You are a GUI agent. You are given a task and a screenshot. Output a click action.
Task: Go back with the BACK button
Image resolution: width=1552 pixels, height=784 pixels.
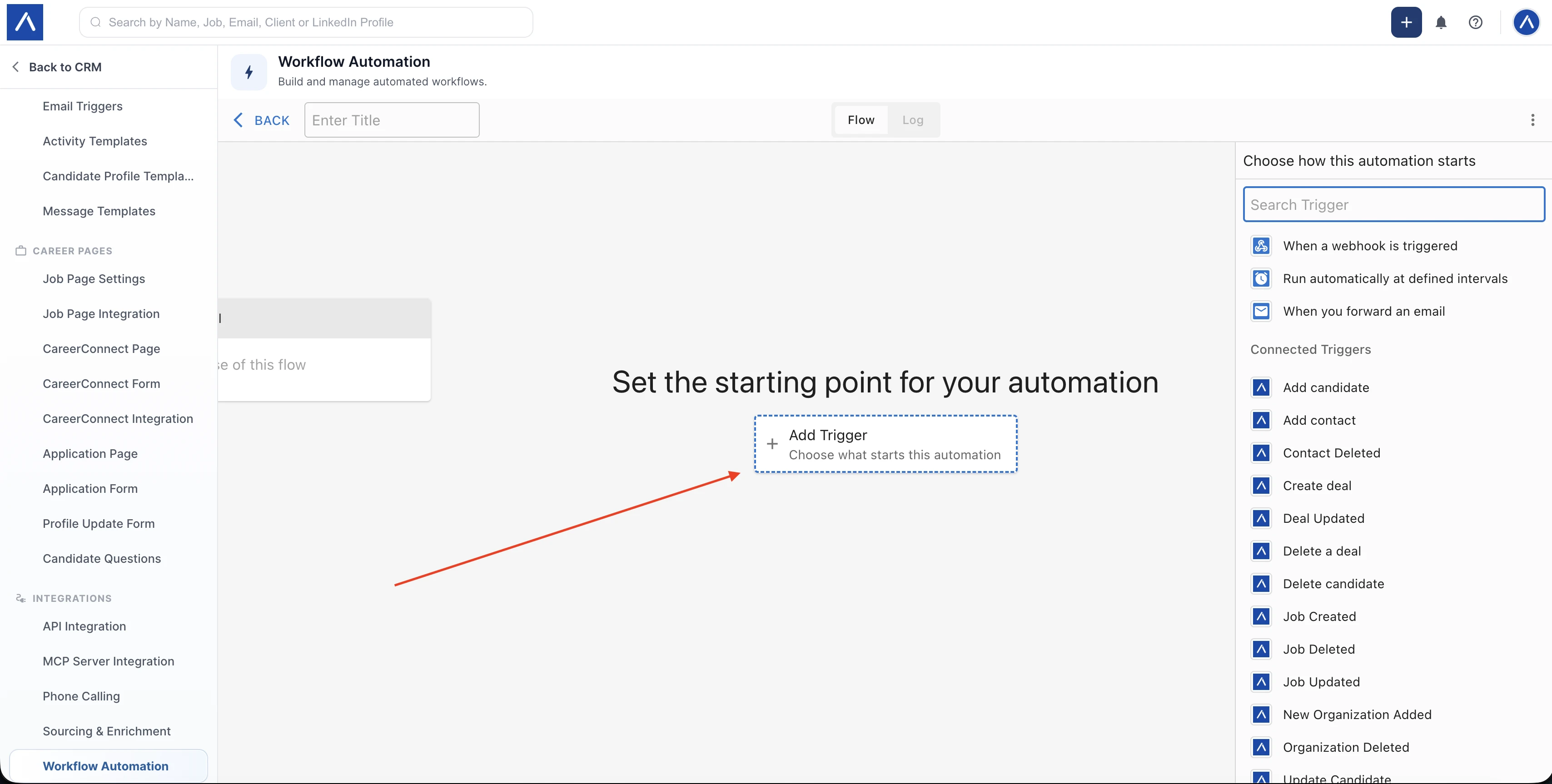[x=261, y=120]
